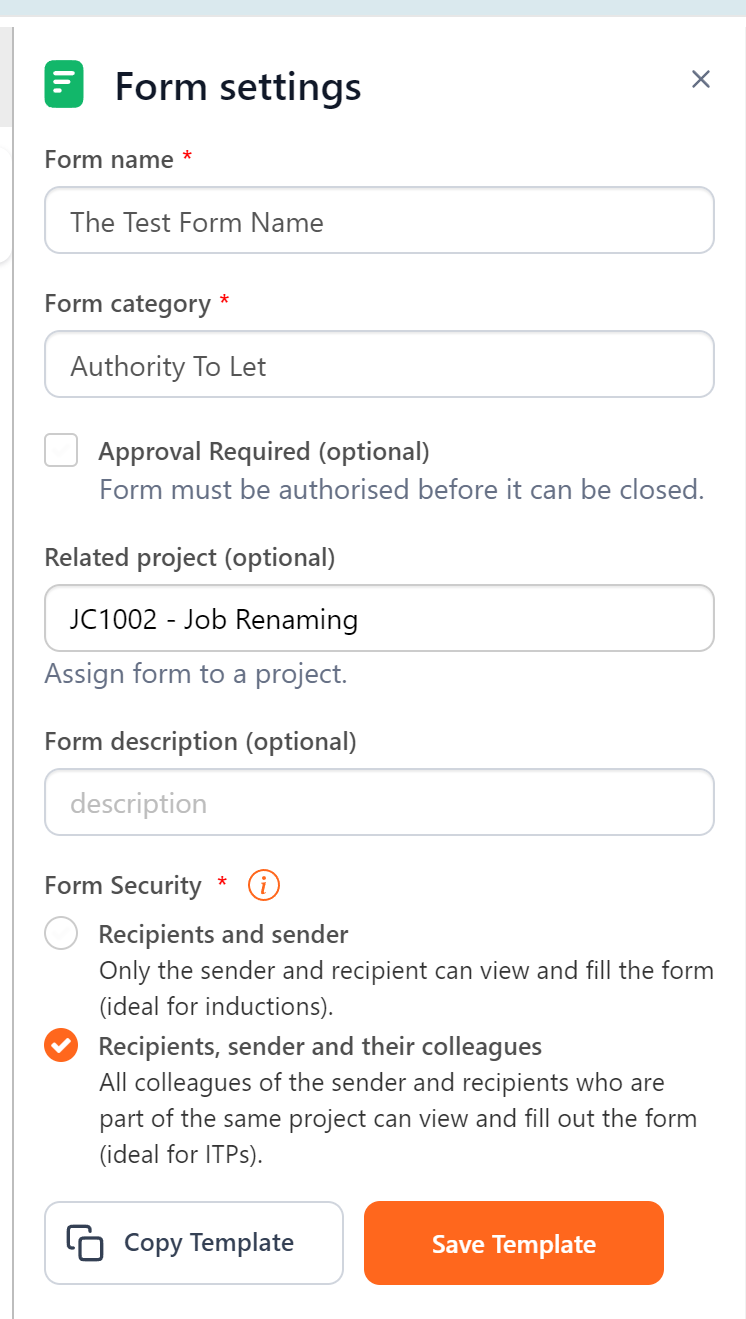Viewport: 746px width, 1319px height.
Task: Change the "Authority To Let" category selection
Action: [x=379, y=364]
